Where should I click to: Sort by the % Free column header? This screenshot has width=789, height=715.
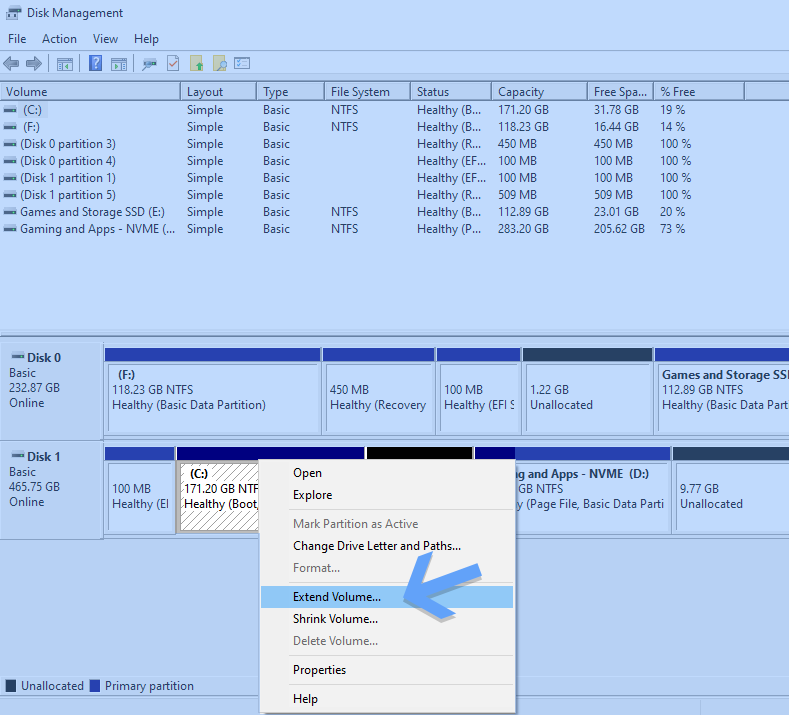[699, 92]
